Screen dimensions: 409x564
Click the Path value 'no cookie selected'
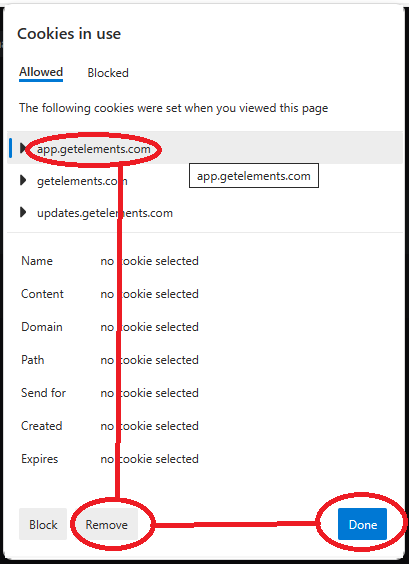[149, 360]
